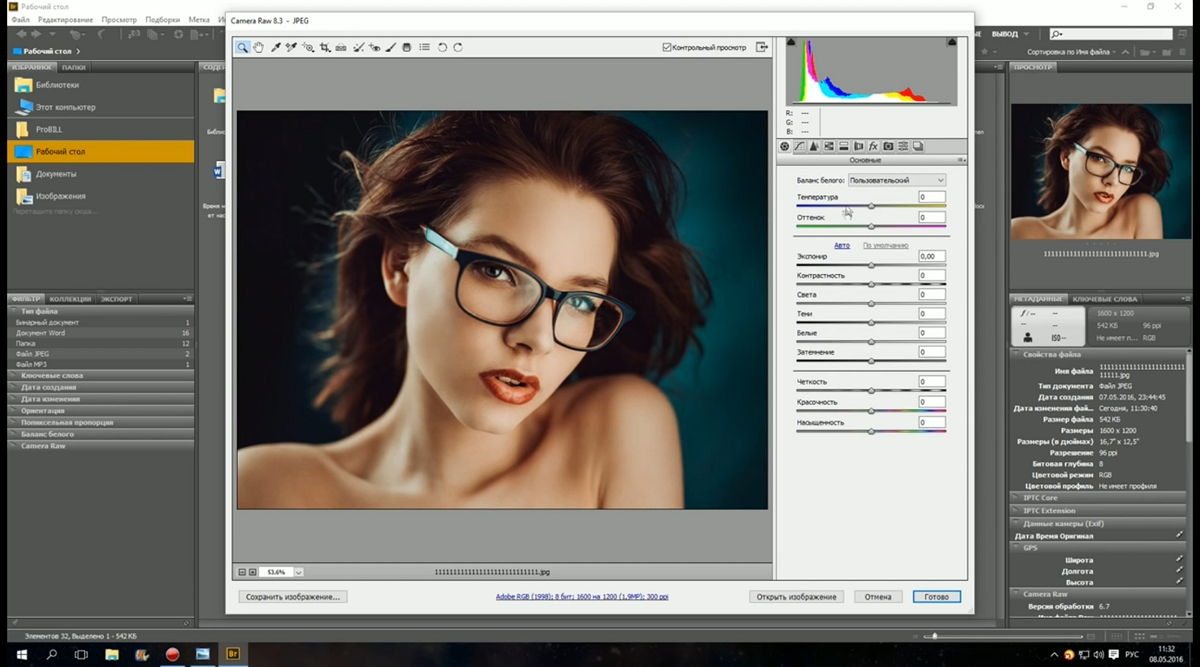
Task: Open the Подборки menu
Action: (163, 20)
